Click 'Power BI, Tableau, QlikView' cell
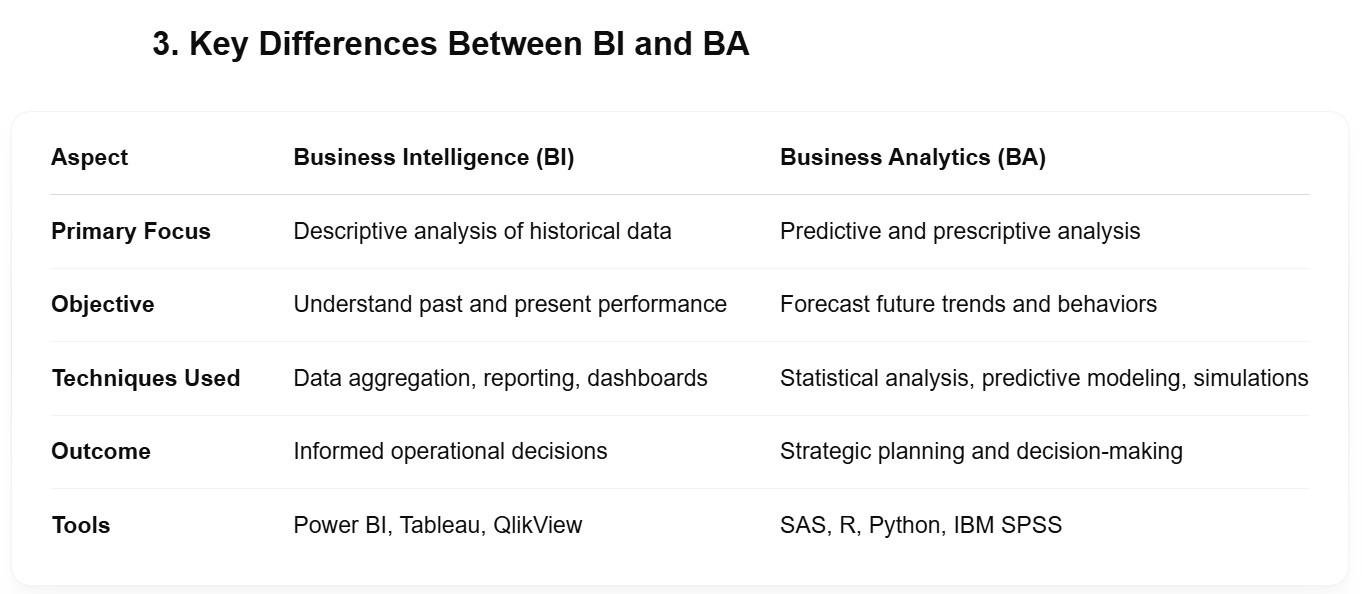Viewport: 1366px width, 594px height. pos(437,525)
